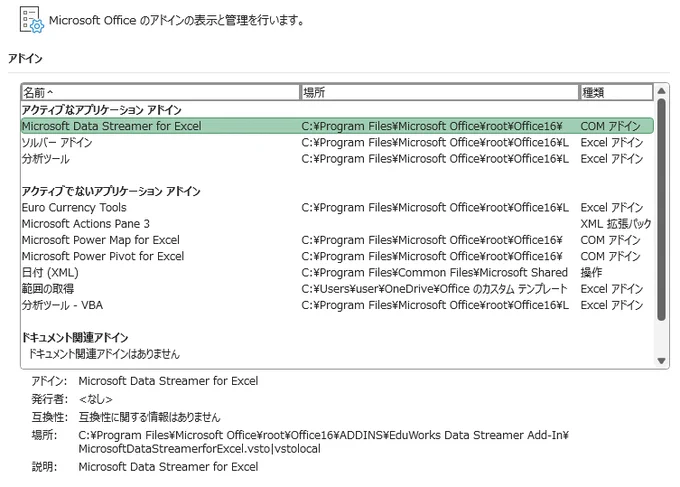Click the 場所 column header
The height and width of the screenshot is (487, 680).
click(x=439, y=92)
